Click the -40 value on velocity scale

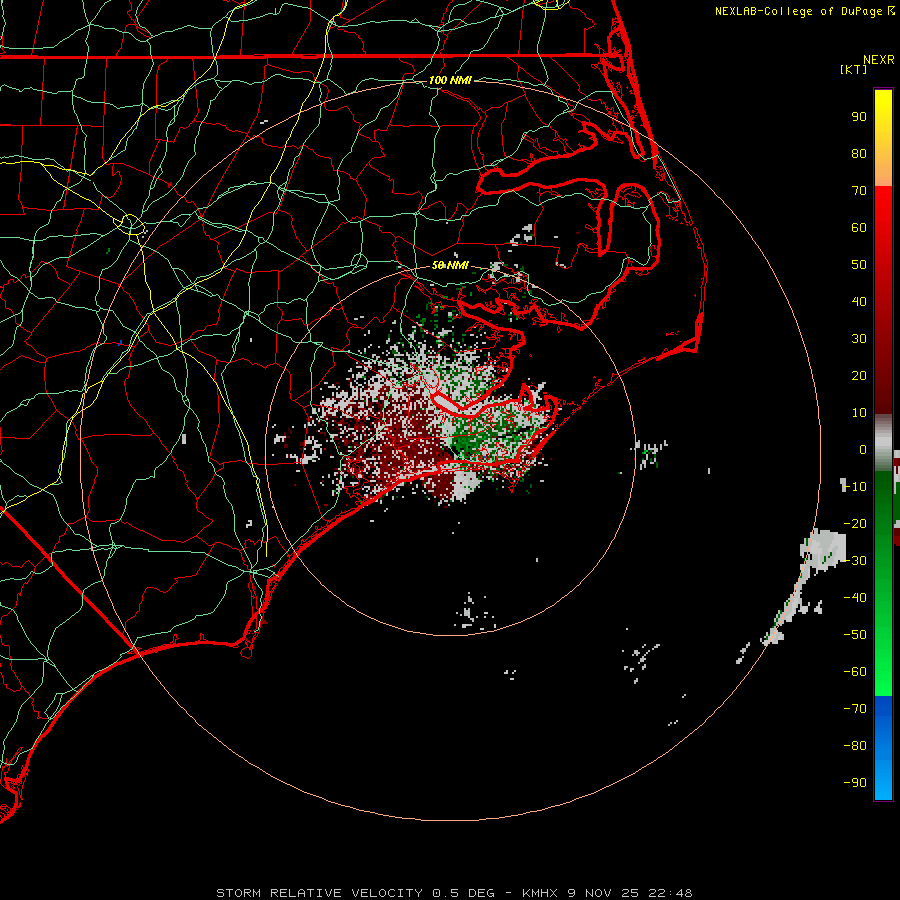[x=855, y=598]
